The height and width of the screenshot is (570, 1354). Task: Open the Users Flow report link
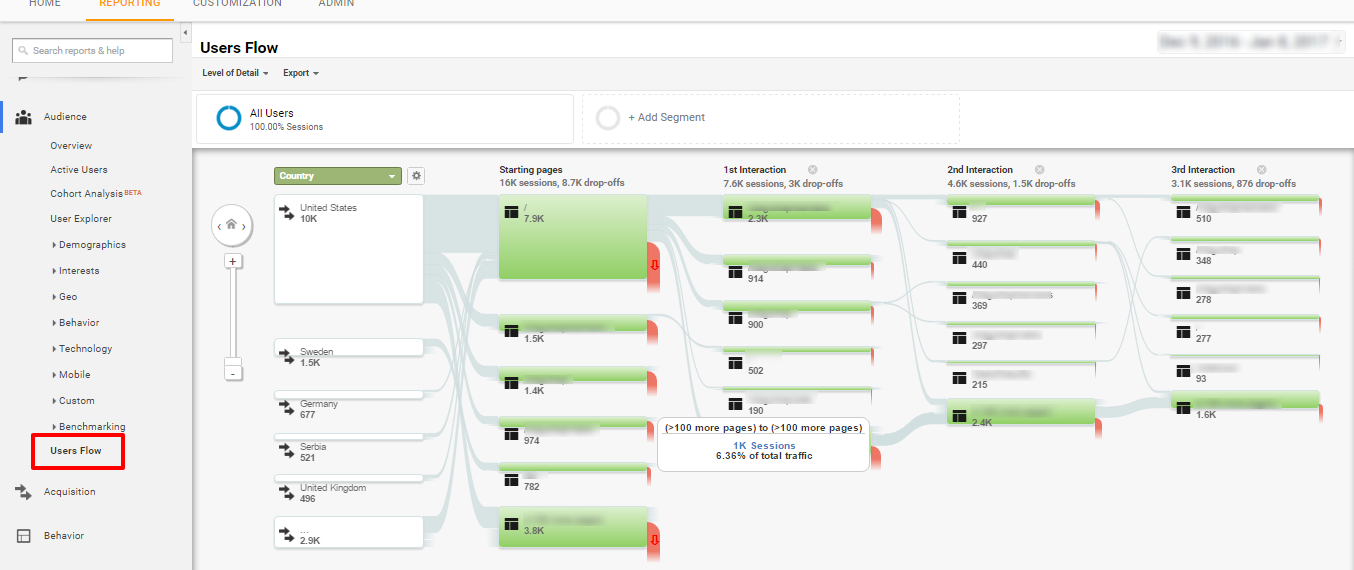pyautogui.click(x=76, y=451)
